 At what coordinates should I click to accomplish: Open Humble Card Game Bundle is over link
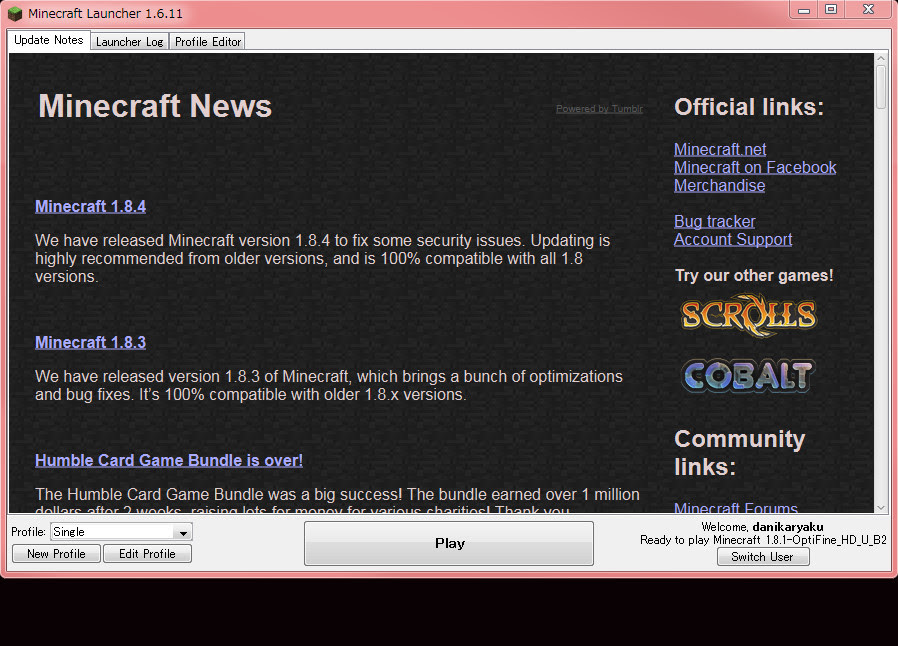pos(169,460)
